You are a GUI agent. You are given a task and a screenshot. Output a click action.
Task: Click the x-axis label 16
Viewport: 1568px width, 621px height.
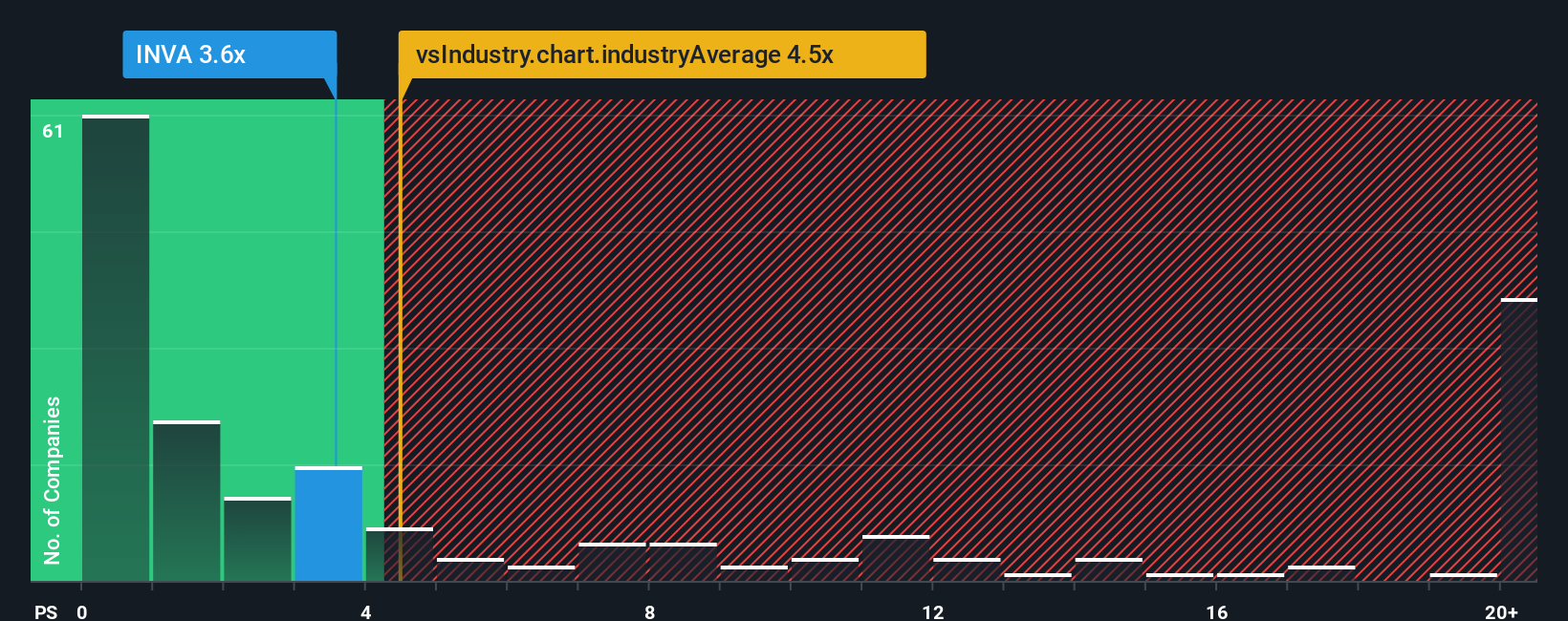1216,611
